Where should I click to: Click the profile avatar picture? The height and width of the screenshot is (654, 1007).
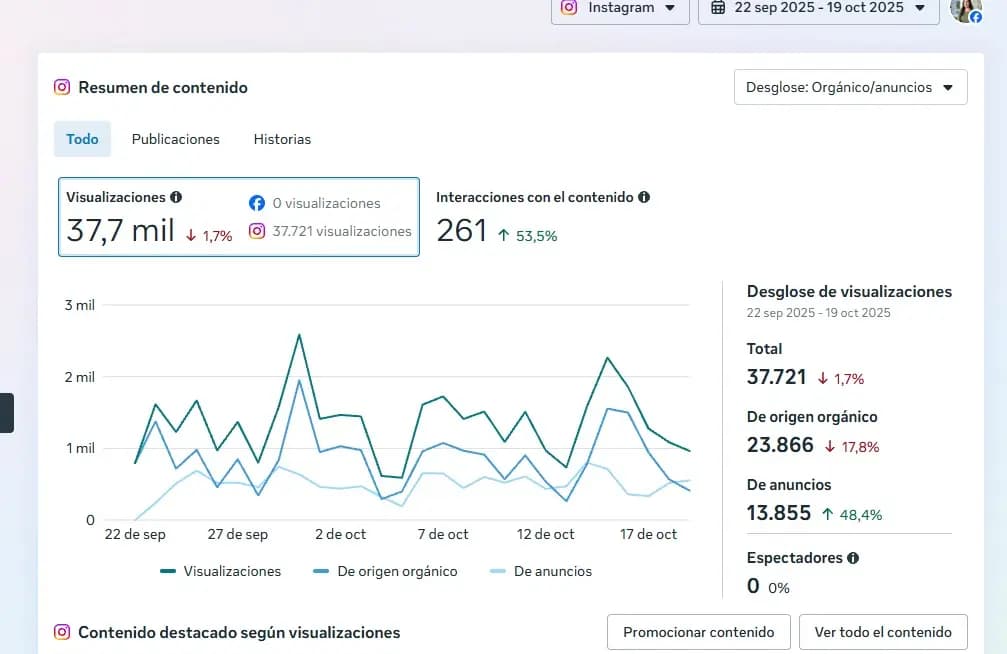pyautogui.click(x=966, y=10)
